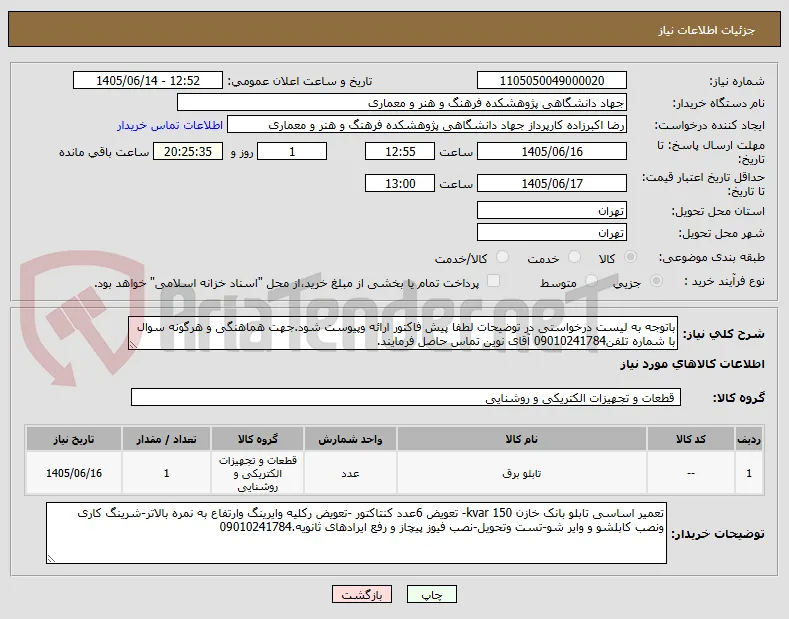789x619 pixels.
Task: Click the need date cell 1405/06/16 in table
Action: (x=74, y=474)
